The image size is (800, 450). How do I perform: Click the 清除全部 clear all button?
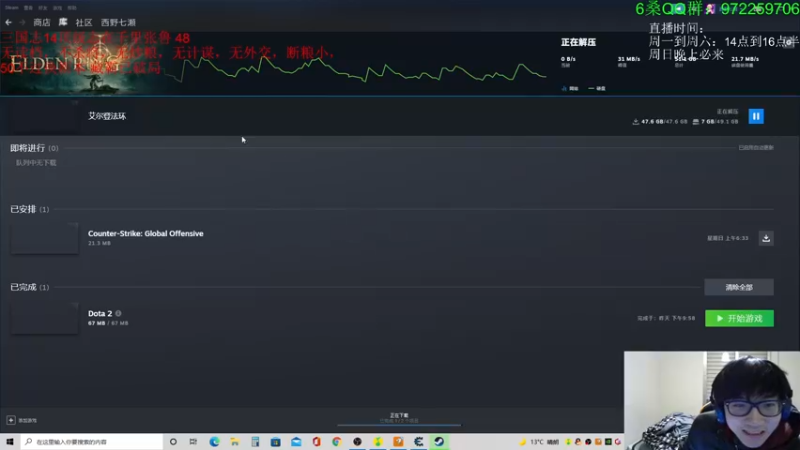pyautogui.click(x=739, y=287)
